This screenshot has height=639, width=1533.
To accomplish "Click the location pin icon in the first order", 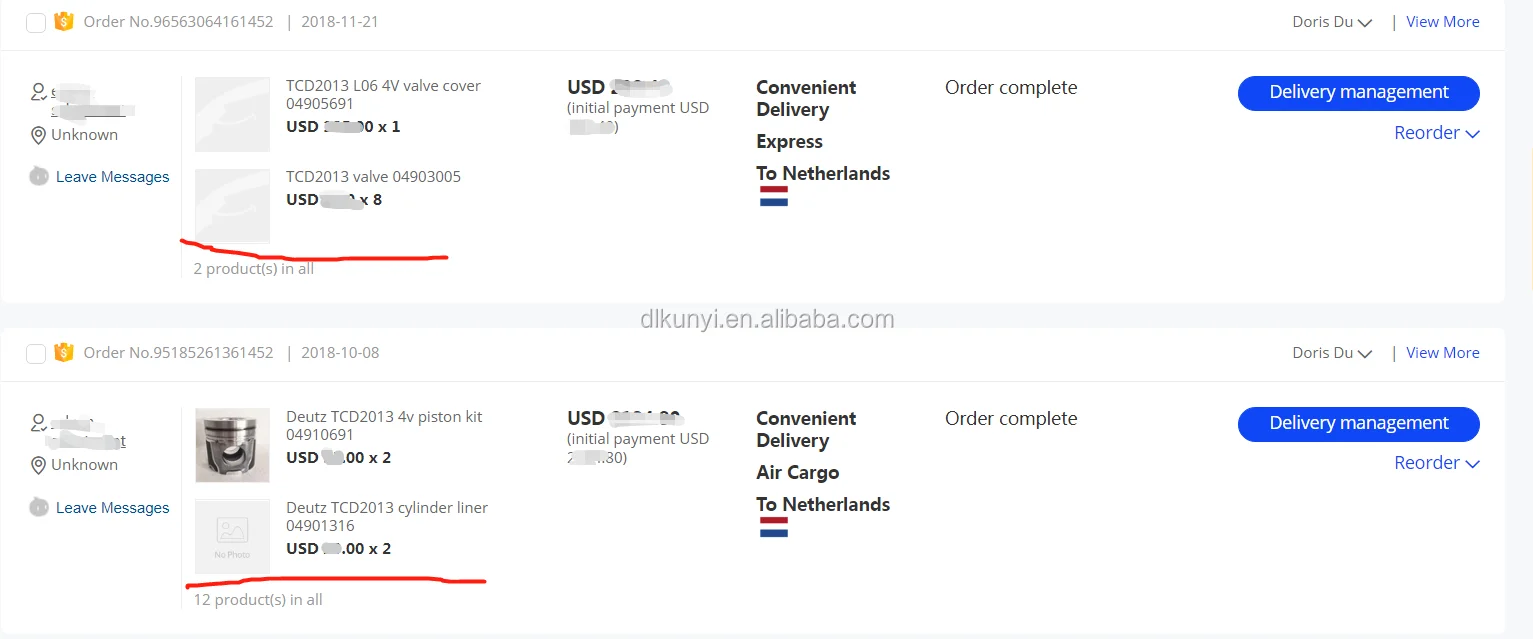I will [39, 135].
